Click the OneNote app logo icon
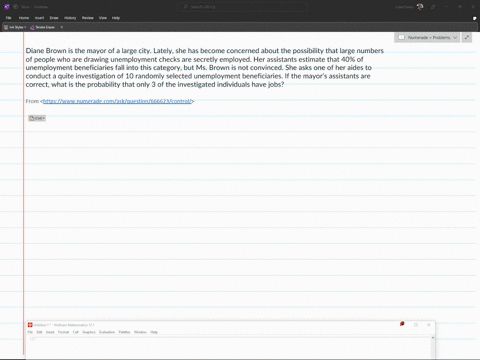Screen dimensions: 480x360 click(x=7, y=7)
